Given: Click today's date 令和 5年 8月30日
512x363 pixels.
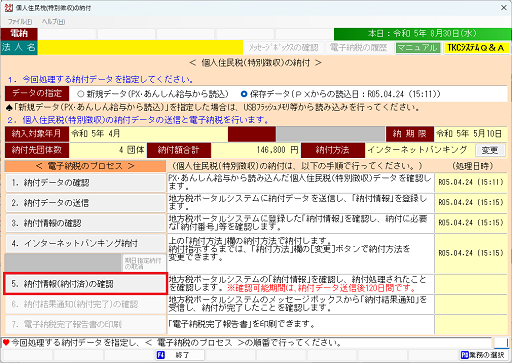Looking at the screenshot, I should 422,34.
